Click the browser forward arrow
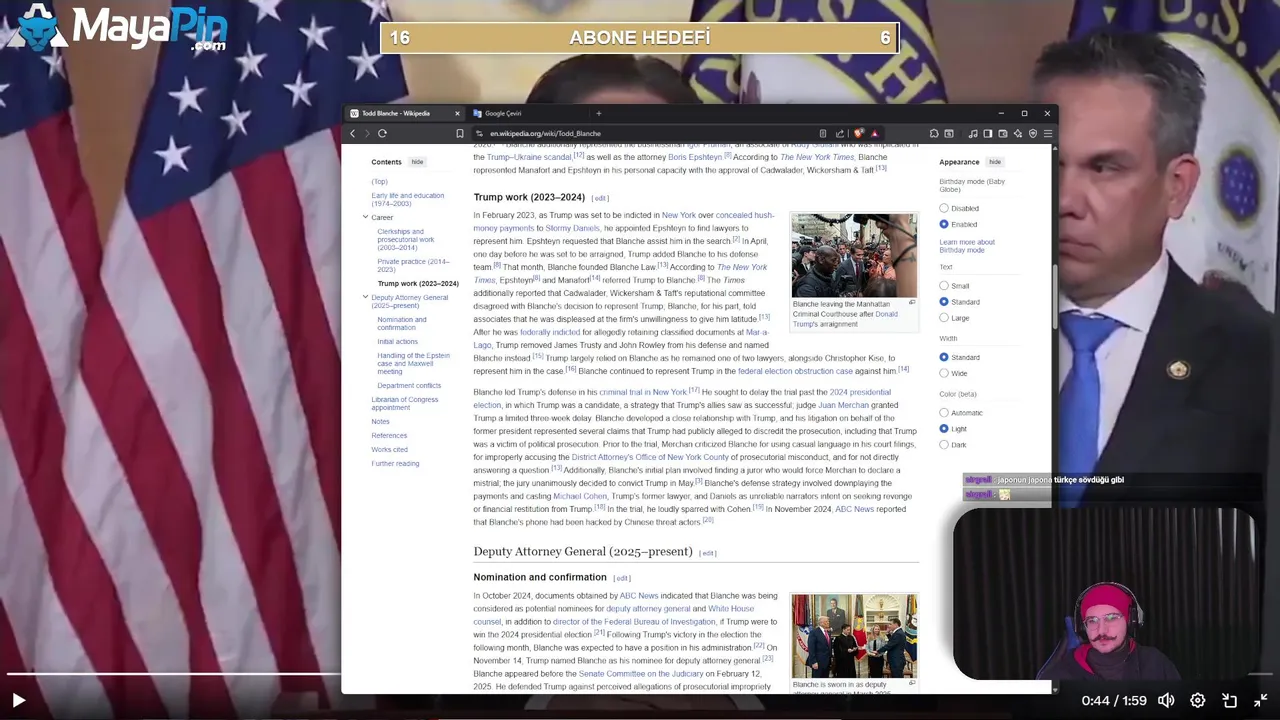Screen dimensions: 1280x720 click(367, 133)
